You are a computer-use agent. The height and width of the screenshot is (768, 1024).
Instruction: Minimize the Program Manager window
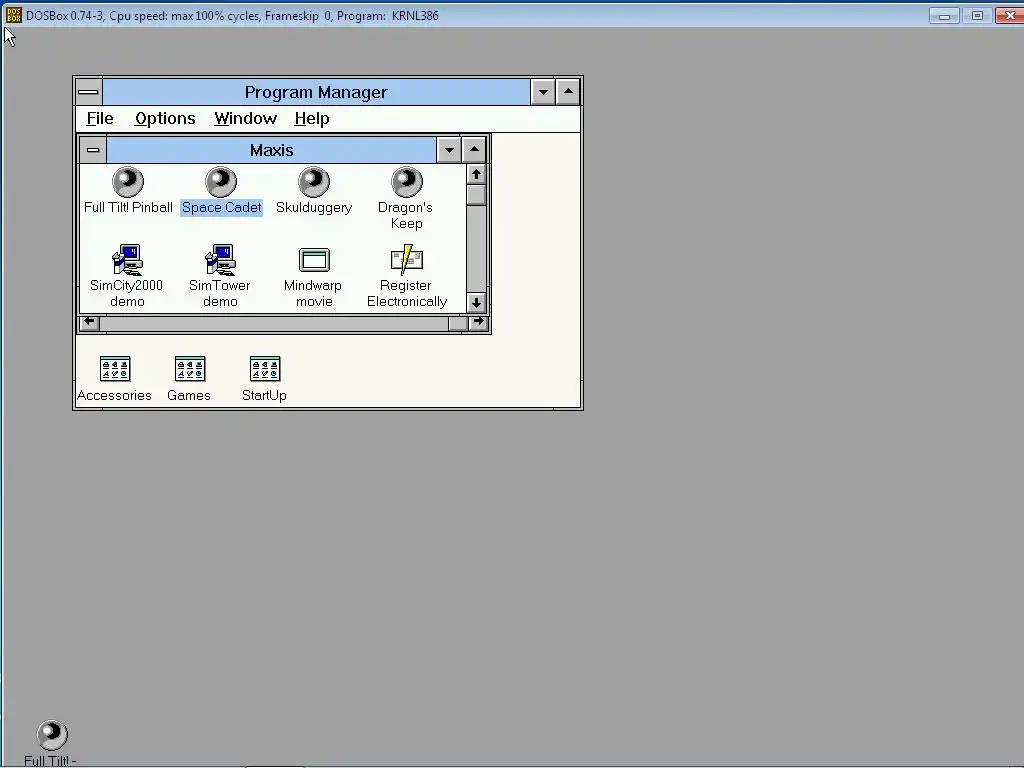543,92
